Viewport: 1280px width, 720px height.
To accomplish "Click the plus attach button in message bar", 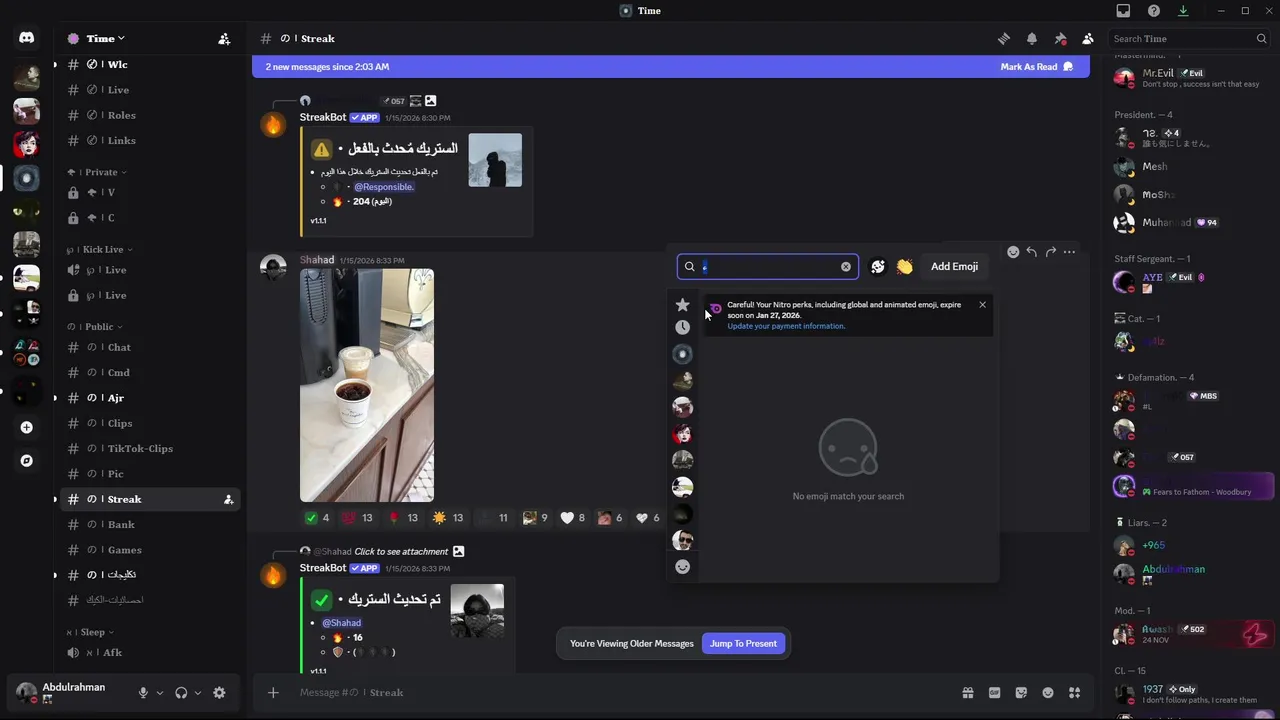I will click(273, 693).
